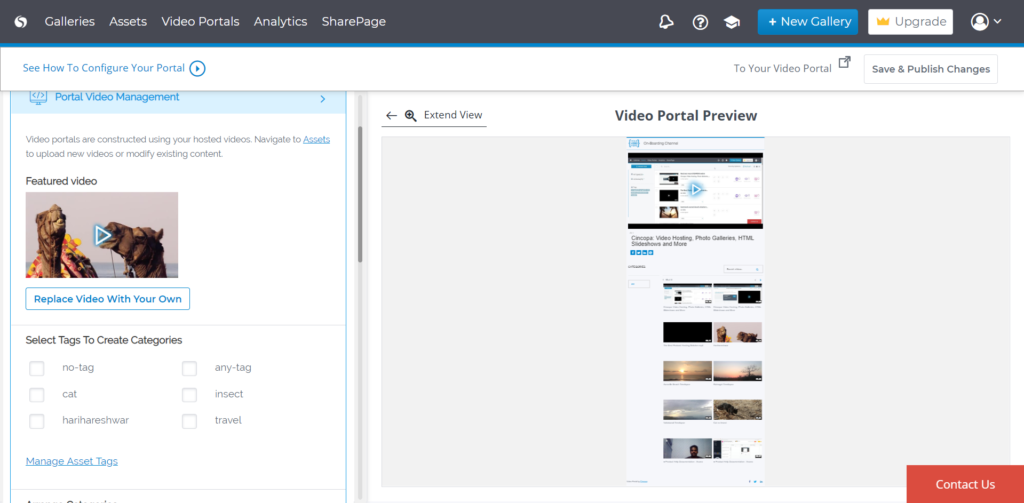
Task: Toggle the harihareshwar tag checkbox
Action: coord(37,421)
